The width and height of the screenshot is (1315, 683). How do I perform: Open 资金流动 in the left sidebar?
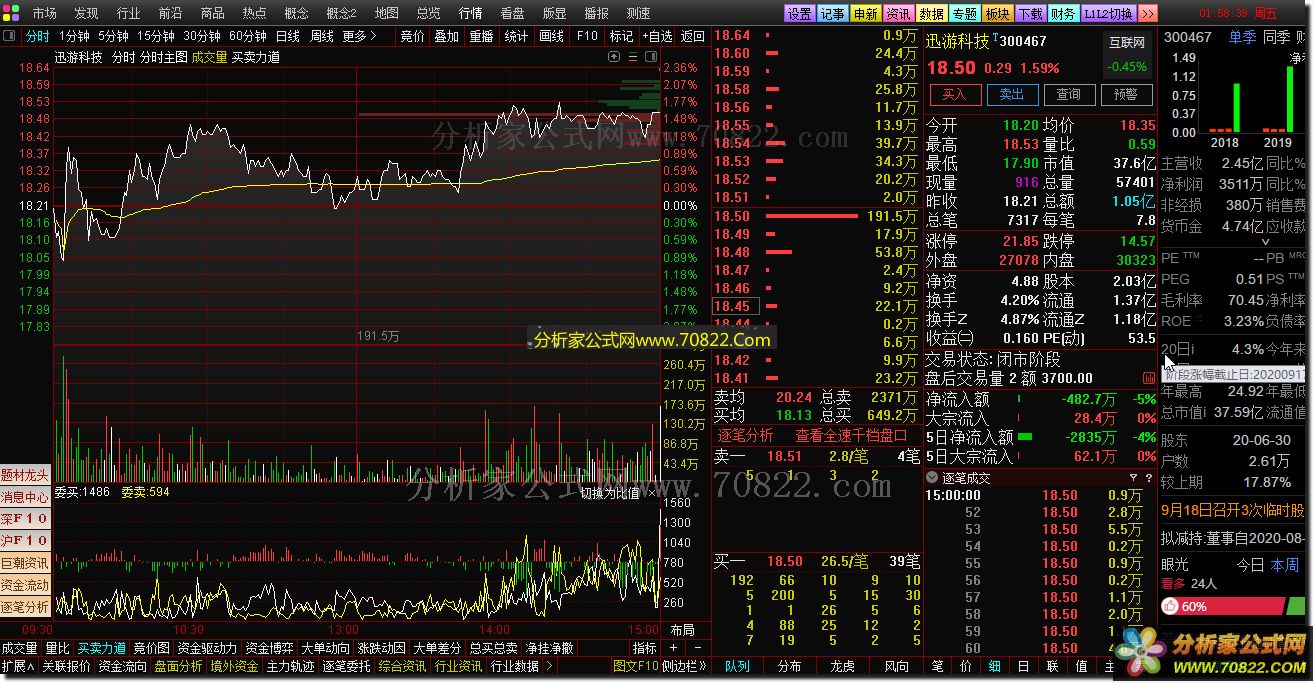(25, 585)
